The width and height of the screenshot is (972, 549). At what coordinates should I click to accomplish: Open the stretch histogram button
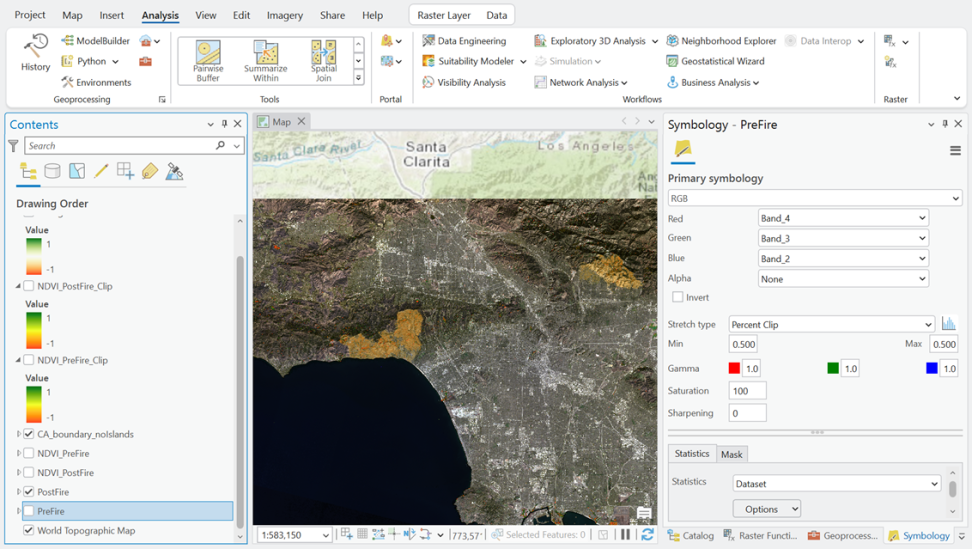[948, 324]
